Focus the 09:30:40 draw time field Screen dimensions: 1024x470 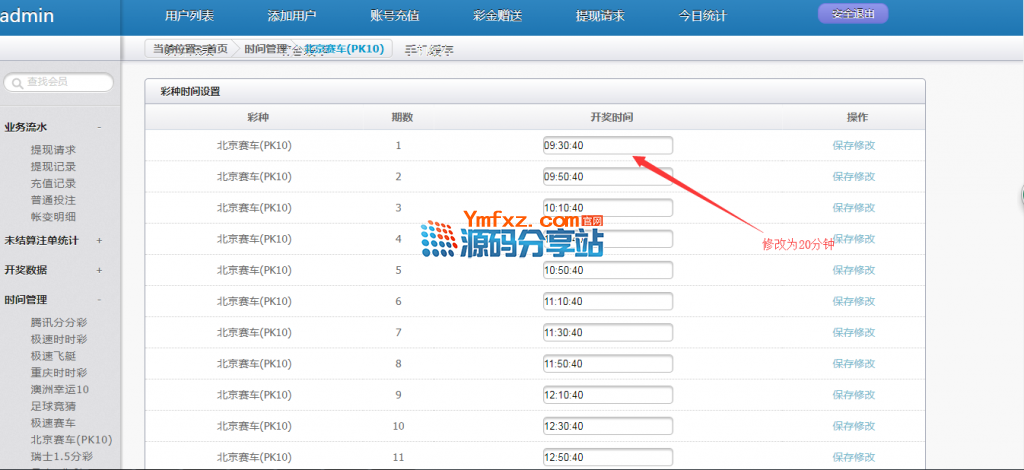coord(607,145)
